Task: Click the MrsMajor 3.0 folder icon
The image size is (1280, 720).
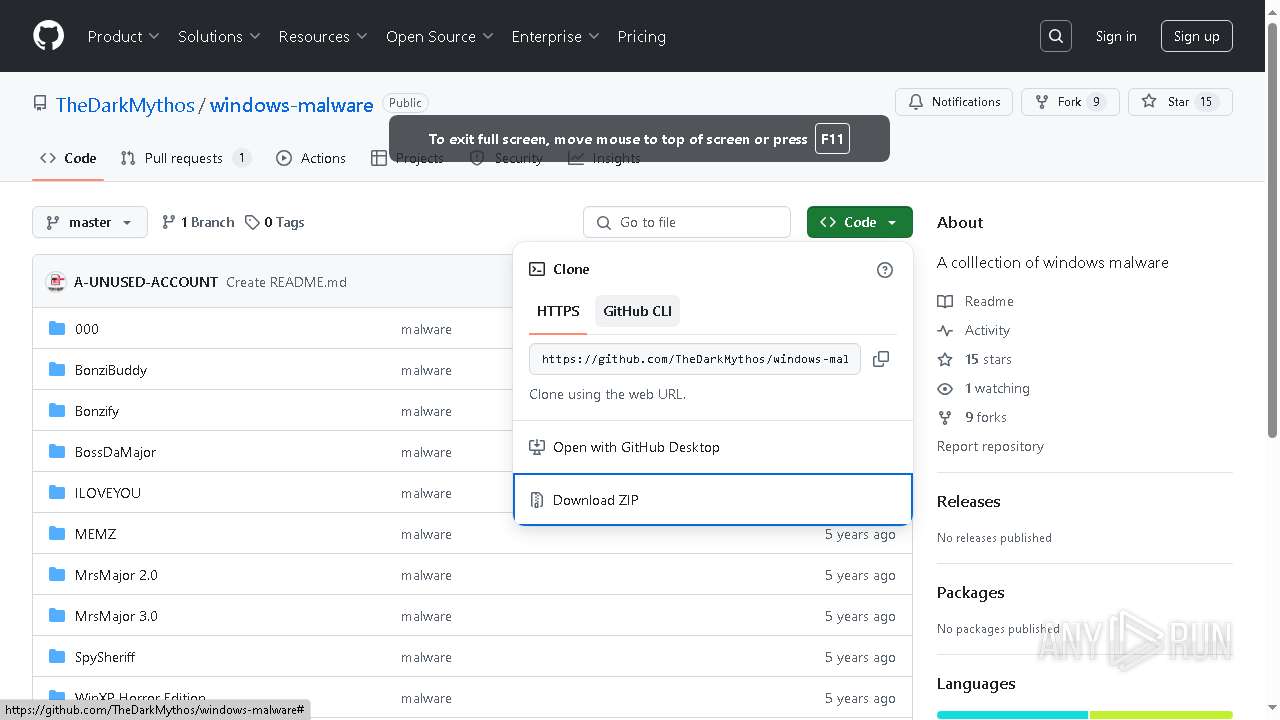Action: click(57, 616)
